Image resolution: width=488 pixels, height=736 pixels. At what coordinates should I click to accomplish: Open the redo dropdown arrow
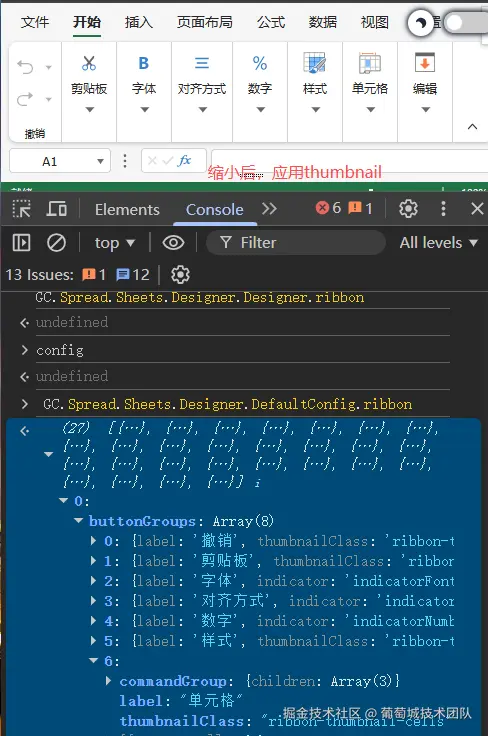click(49, 99)
